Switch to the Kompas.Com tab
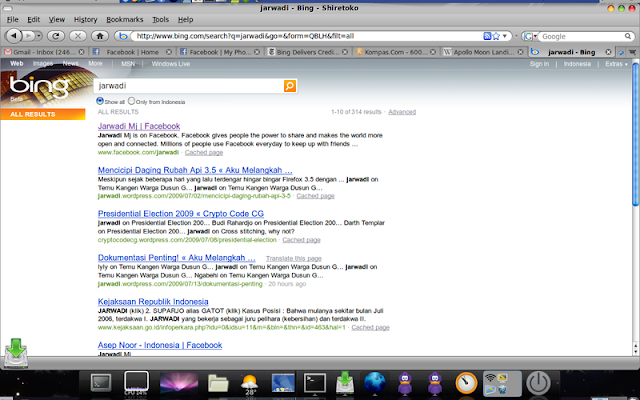This screenshot has height=400, width=640. coord(394,52)
